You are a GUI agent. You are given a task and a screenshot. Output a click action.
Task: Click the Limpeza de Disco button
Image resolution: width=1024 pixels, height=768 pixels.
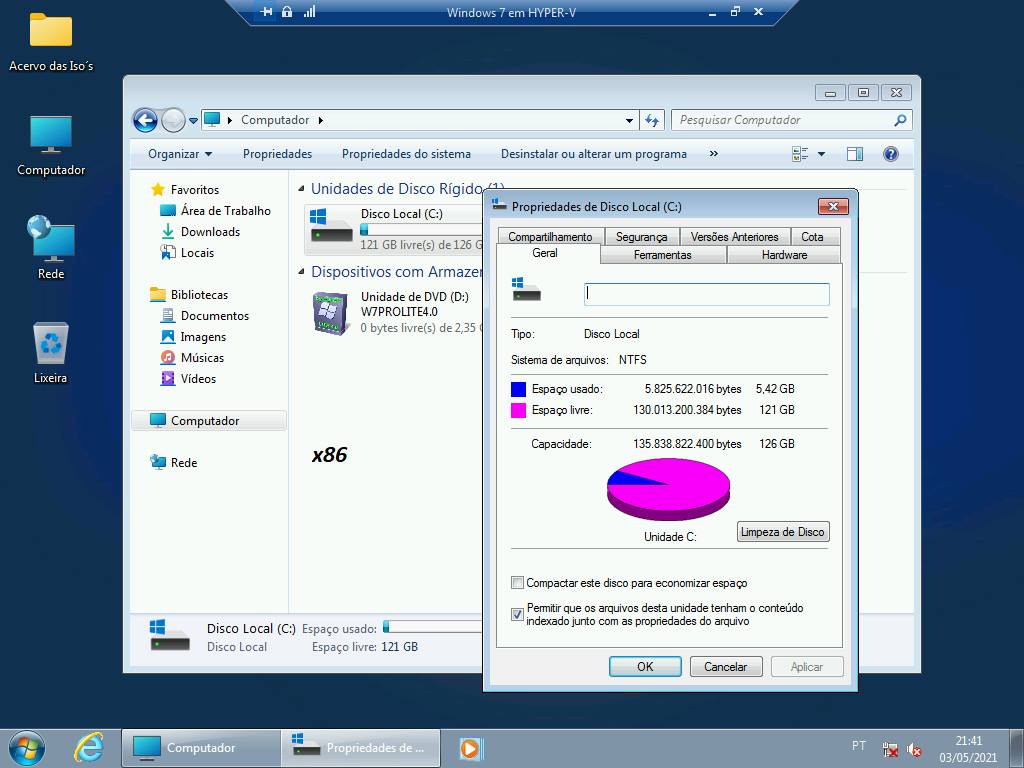point(782,532)
